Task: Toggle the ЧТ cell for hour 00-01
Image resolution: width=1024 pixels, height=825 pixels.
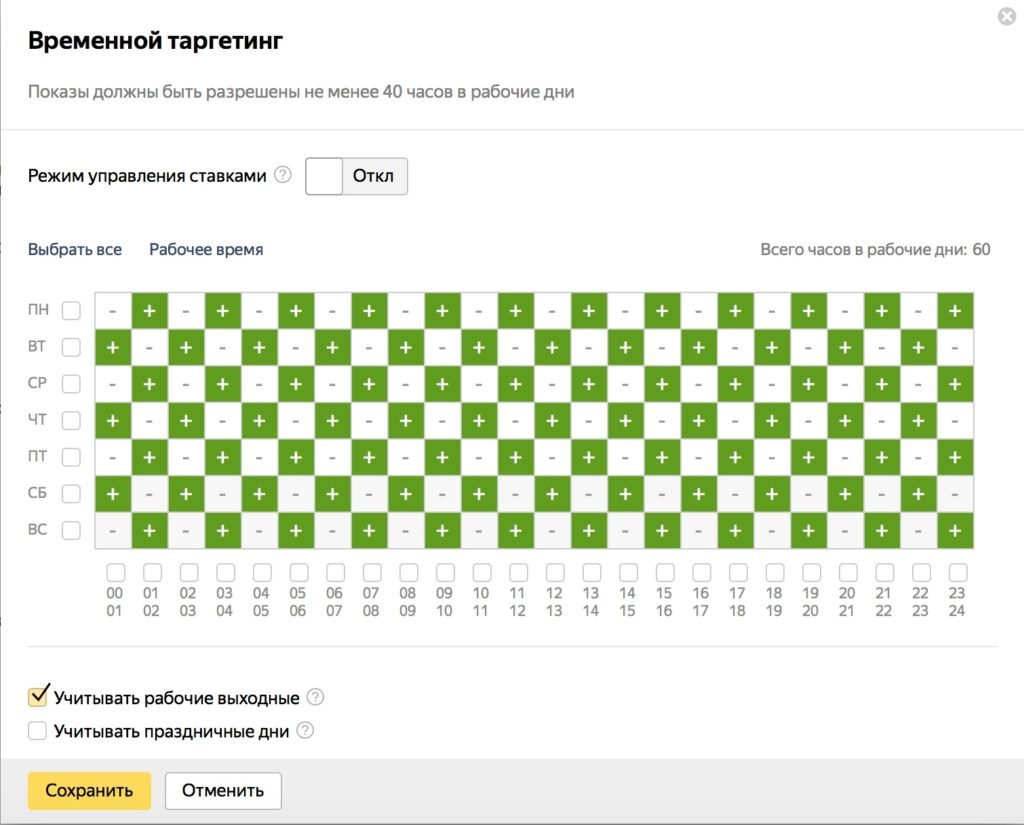Action: 112,420
